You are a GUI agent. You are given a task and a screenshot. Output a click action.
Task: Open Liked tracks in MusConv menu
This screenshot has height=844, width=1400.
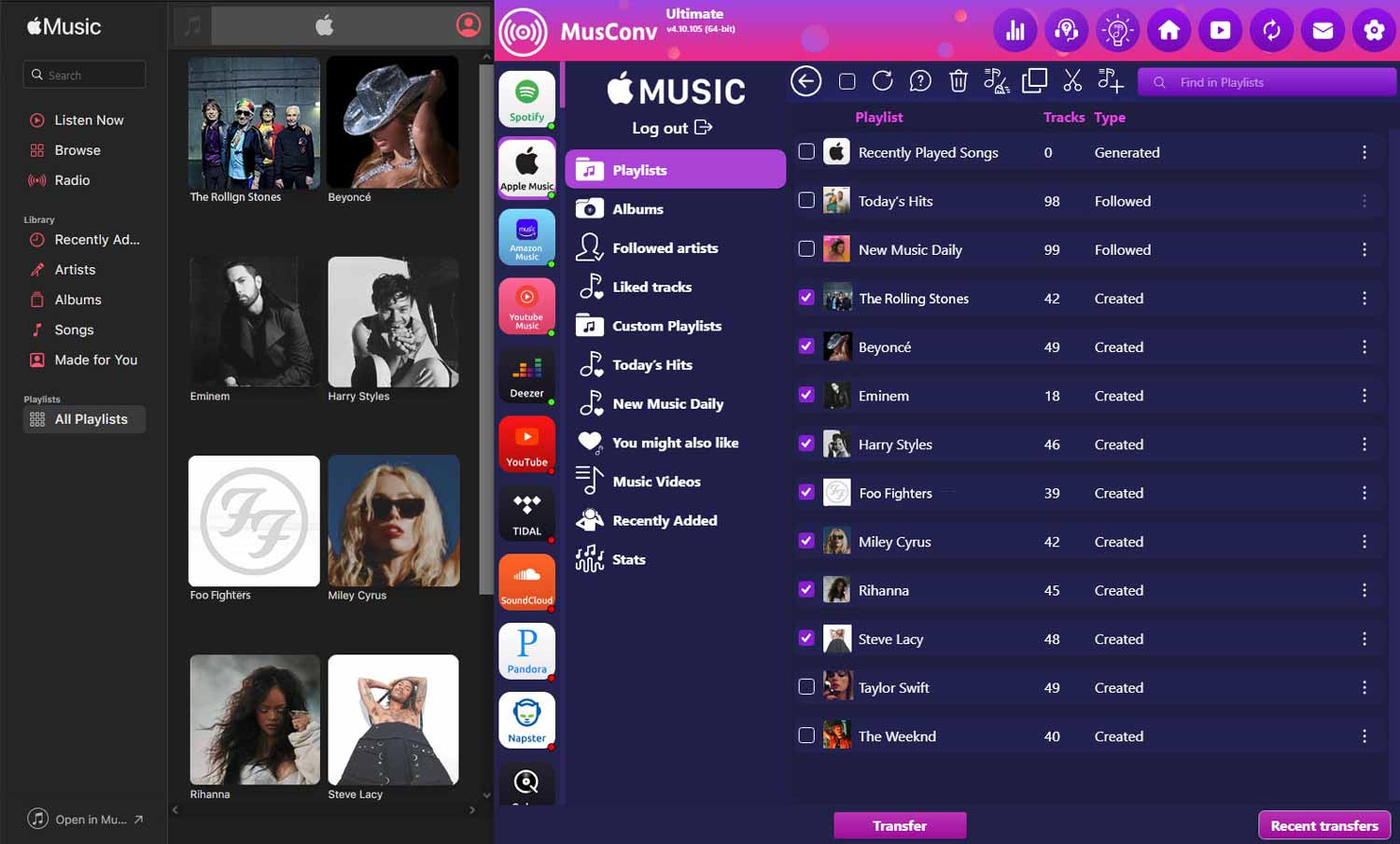[x=675, y=287]
